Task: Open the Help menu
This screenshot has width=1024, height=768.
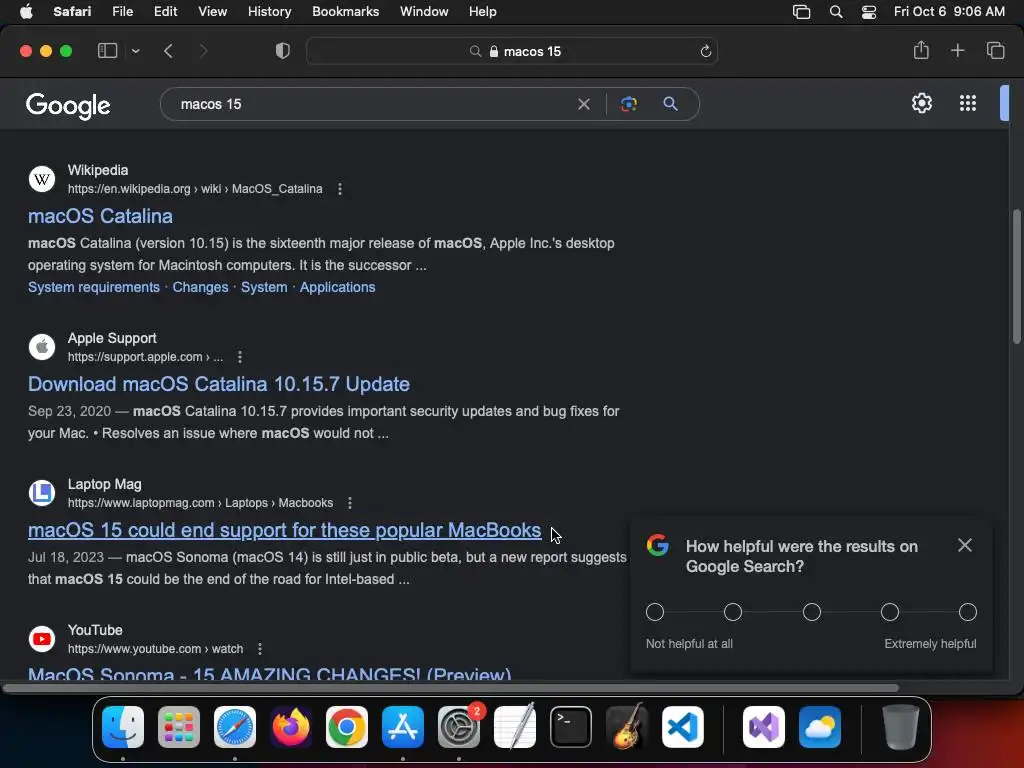Action: (x=483, y=12)
